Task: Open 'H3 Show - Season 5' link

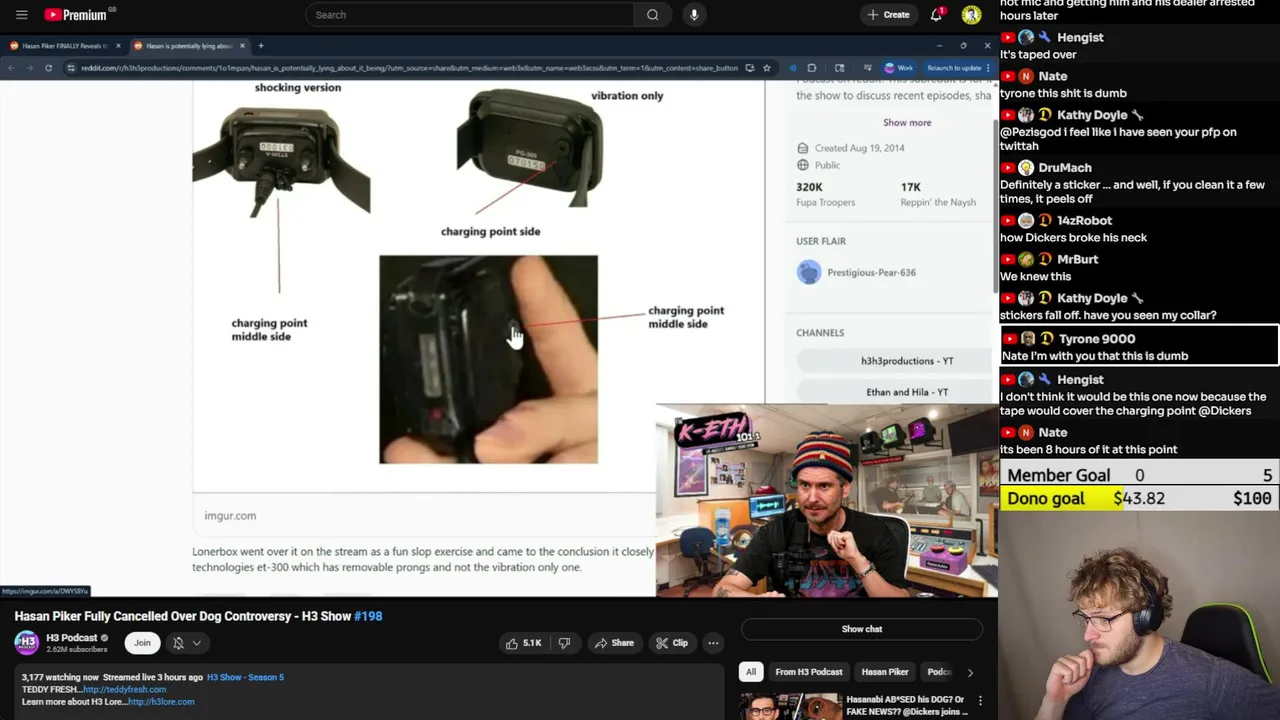Action: pos(245,677)
